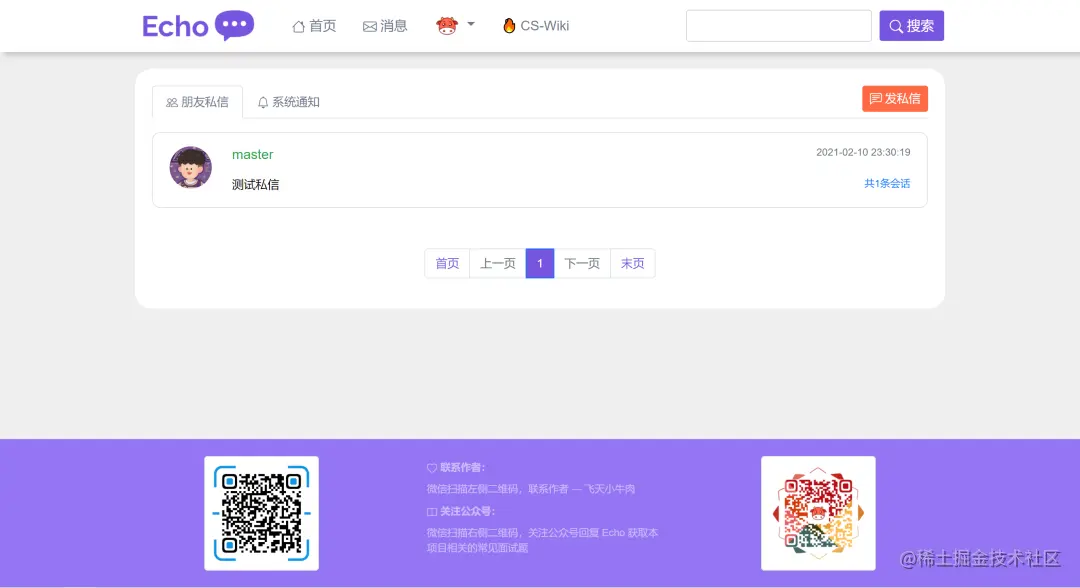Click the Echo speech bubble logo icon

point(234,25)
